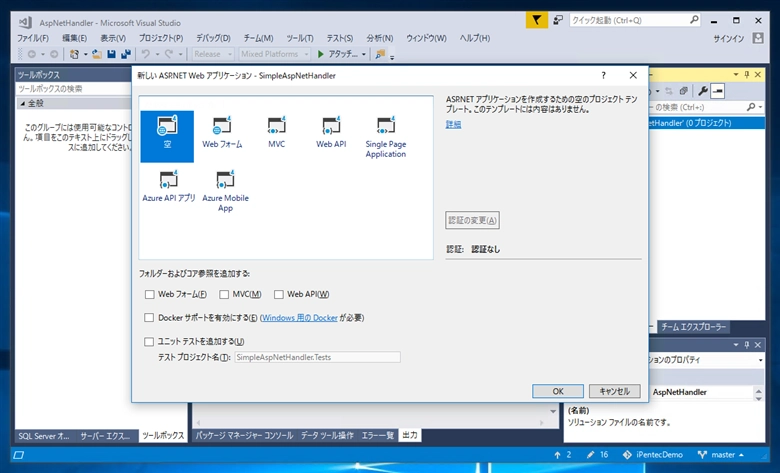Screen dimensions: 780x473
Task: Pick the Single Page Application template
Action: tap(386, 137)
